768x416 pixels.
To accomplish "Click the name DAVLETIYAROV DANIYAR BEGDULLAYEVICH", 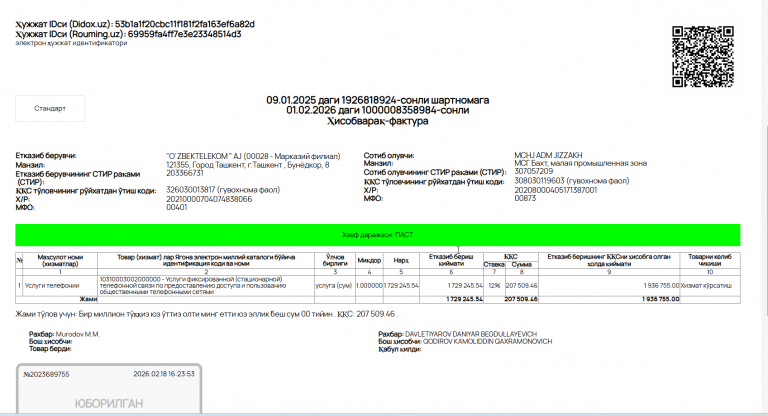I will 471,334.
